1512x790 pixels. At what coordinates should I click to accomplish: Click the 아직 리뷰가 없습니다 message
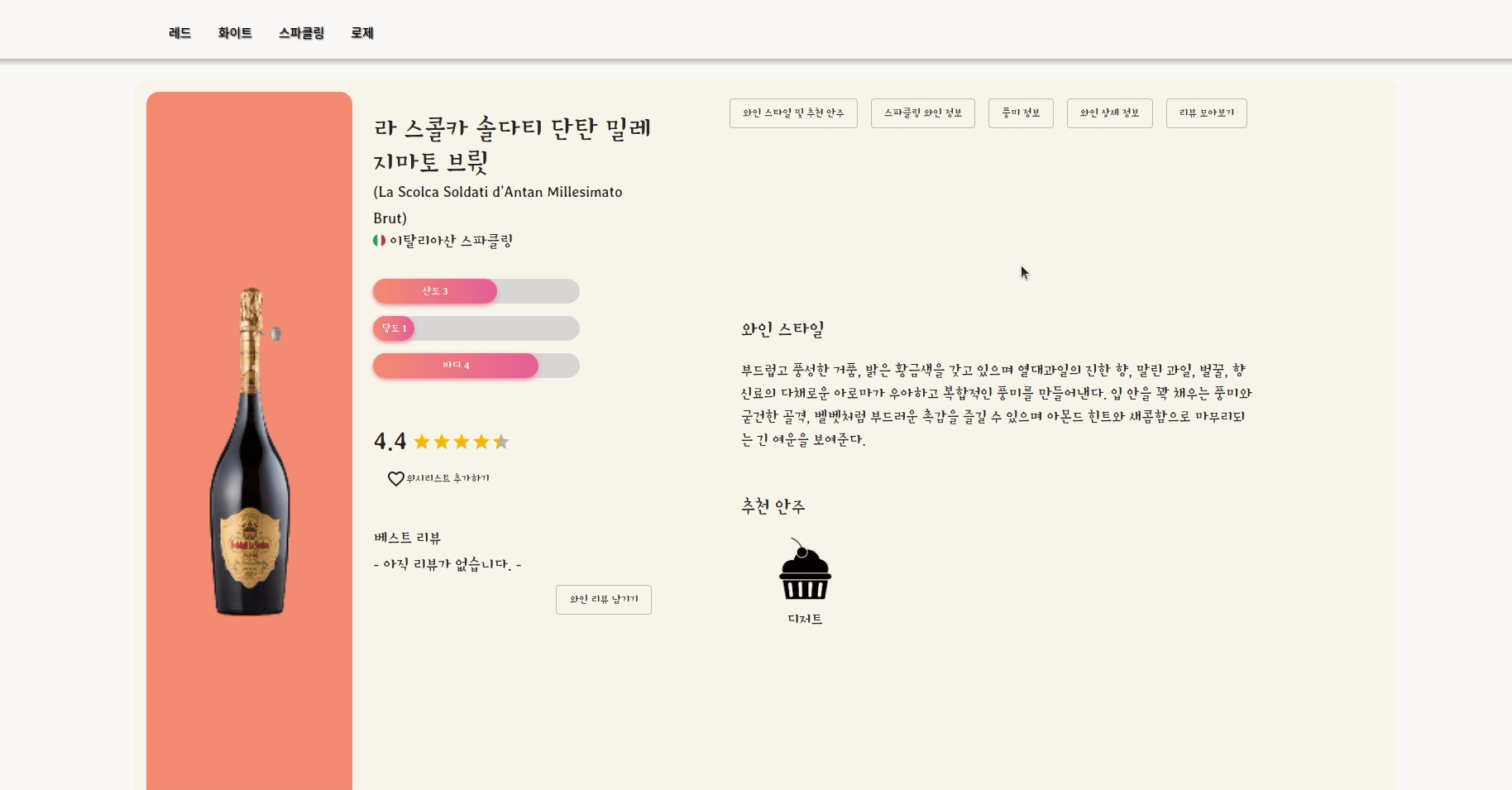point(447,564)
